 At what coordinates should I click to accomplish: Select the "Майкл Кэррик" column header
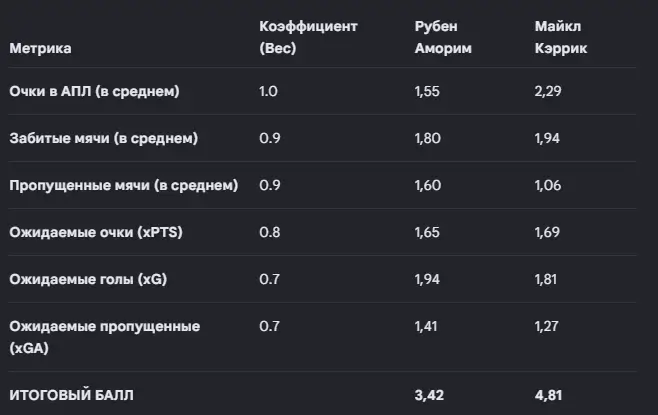(x=561, y=37)
